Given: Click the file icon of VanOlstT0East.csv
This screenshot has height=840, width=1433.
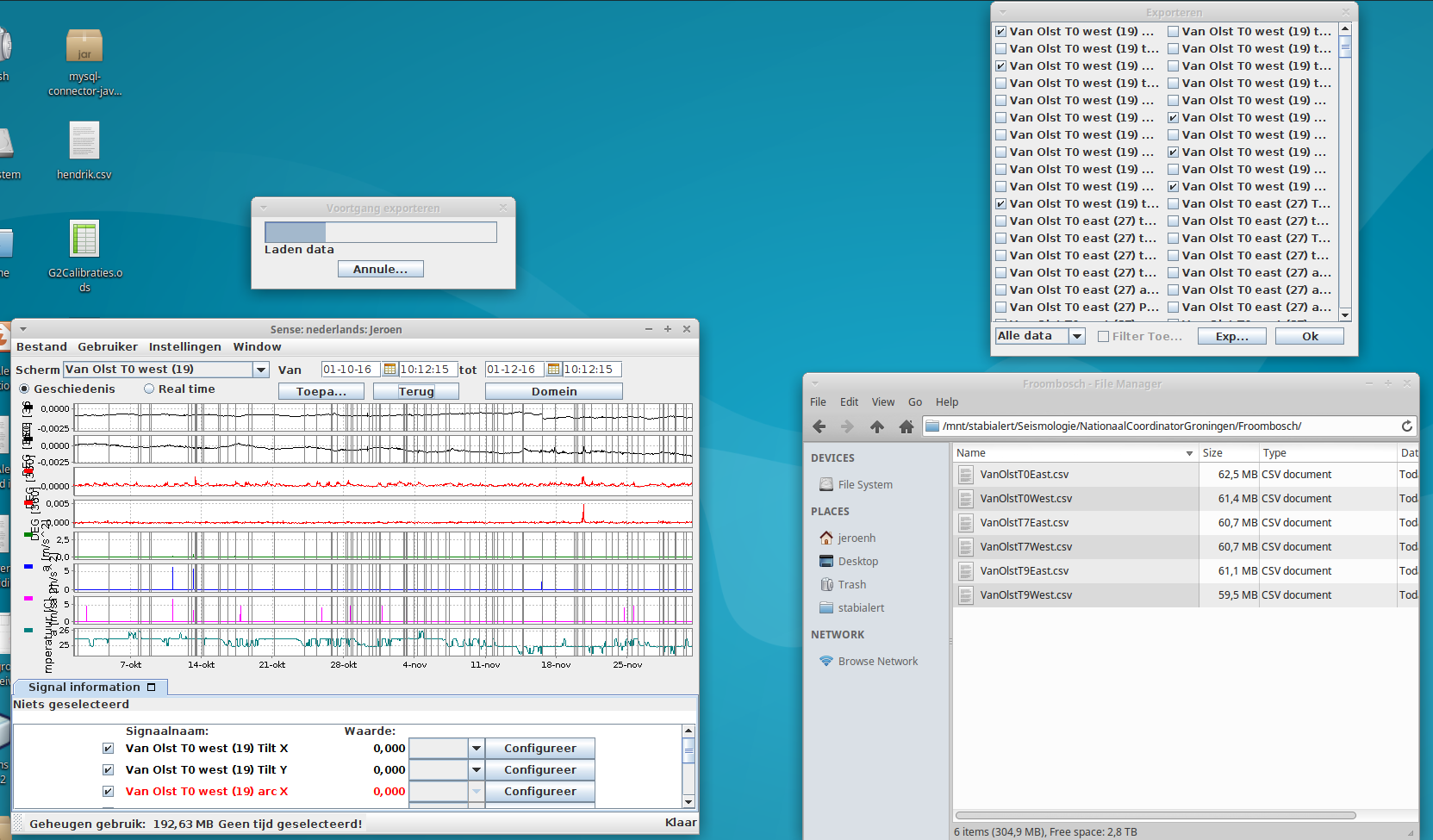Looking at the screenshot, I should (966, 475).
